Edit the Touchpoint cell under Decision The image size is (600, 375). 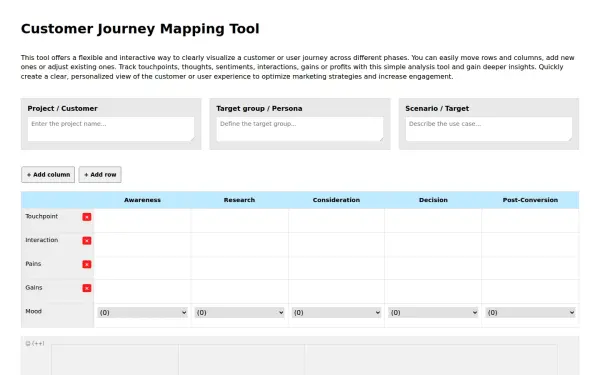click(433, 221)
